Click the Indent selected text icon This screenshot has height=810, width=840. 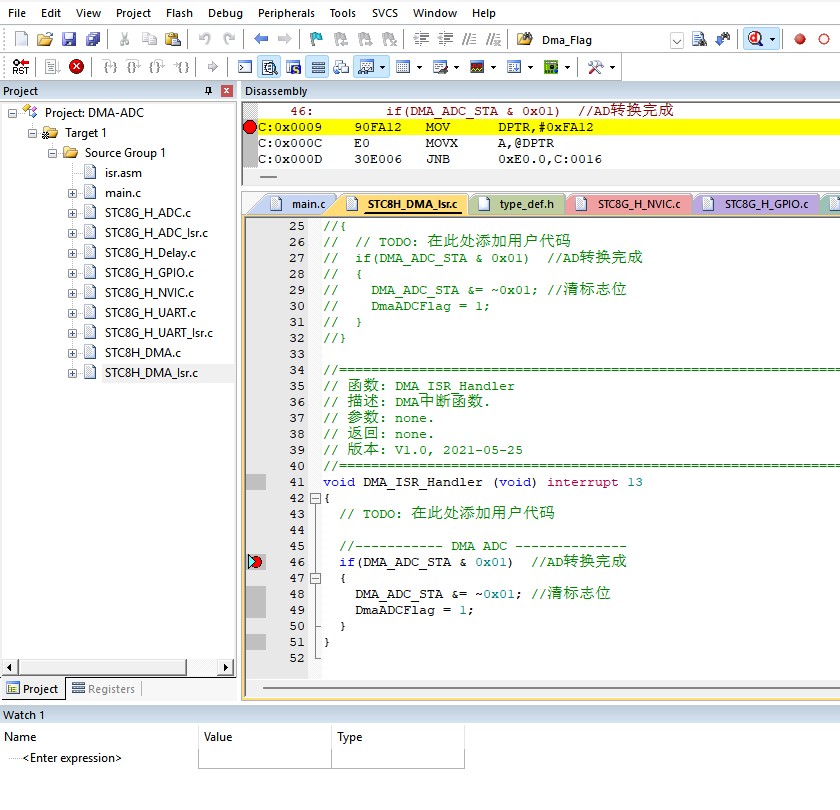[x=422, y=39]
